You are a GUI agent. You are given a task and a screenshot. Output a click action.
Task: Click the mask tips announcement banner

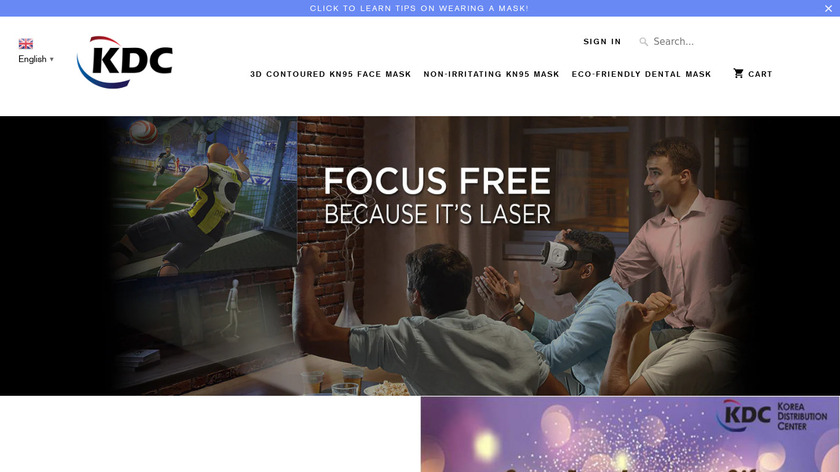click(x=419, y=8)
